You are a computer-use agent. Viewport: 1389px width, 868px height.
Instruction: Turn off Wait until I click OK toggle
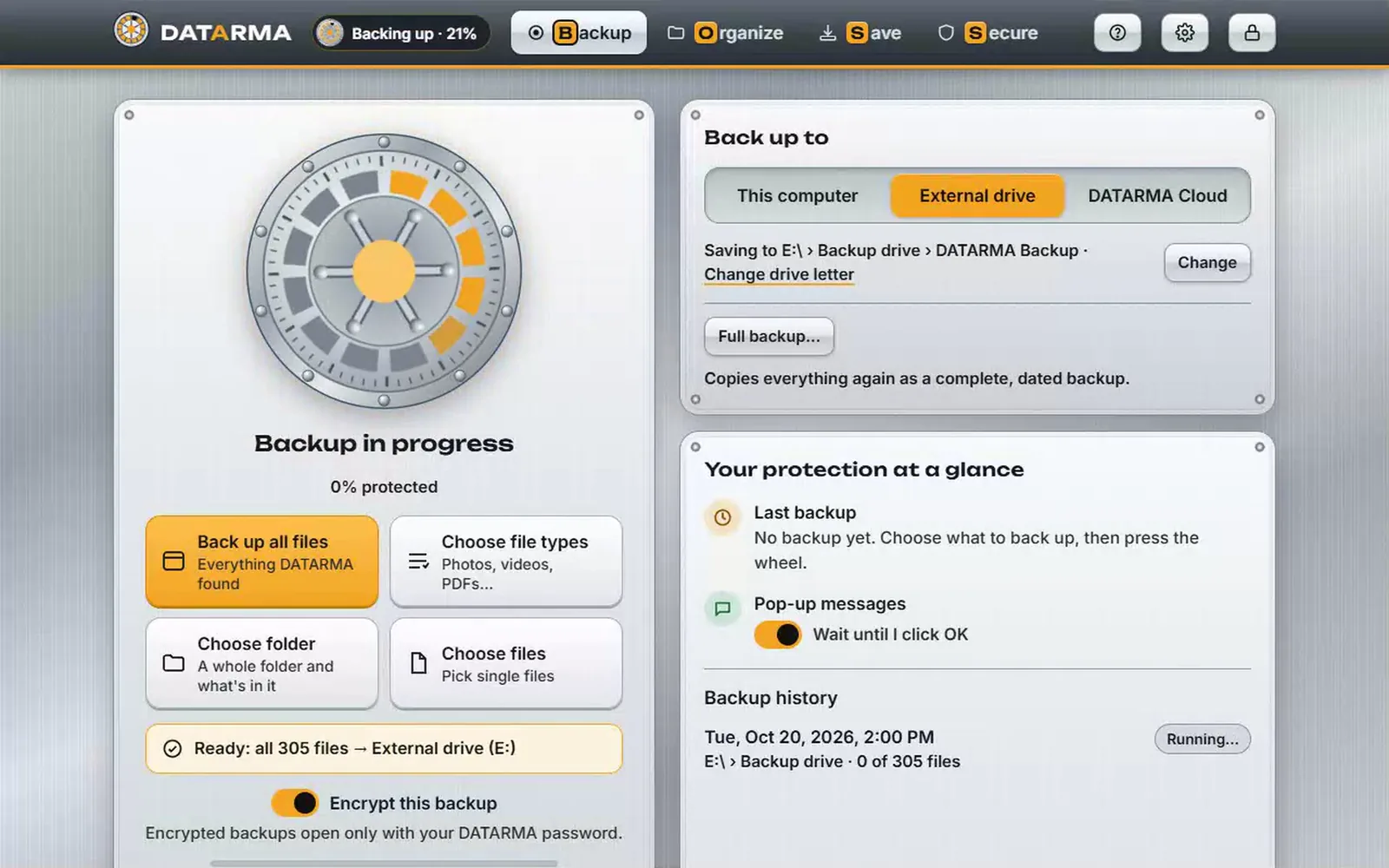tap(778, 635)
